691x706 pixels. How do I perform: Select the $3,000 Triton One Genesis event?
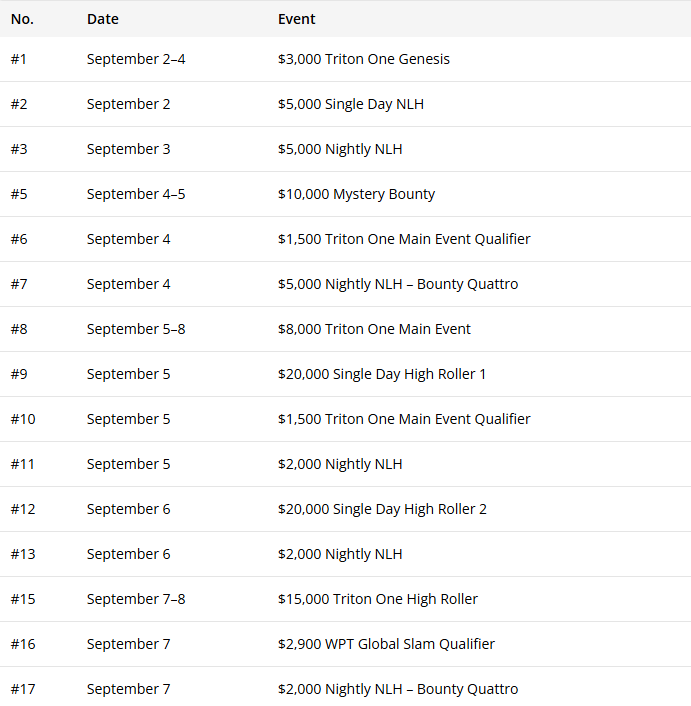coord(363,59)
